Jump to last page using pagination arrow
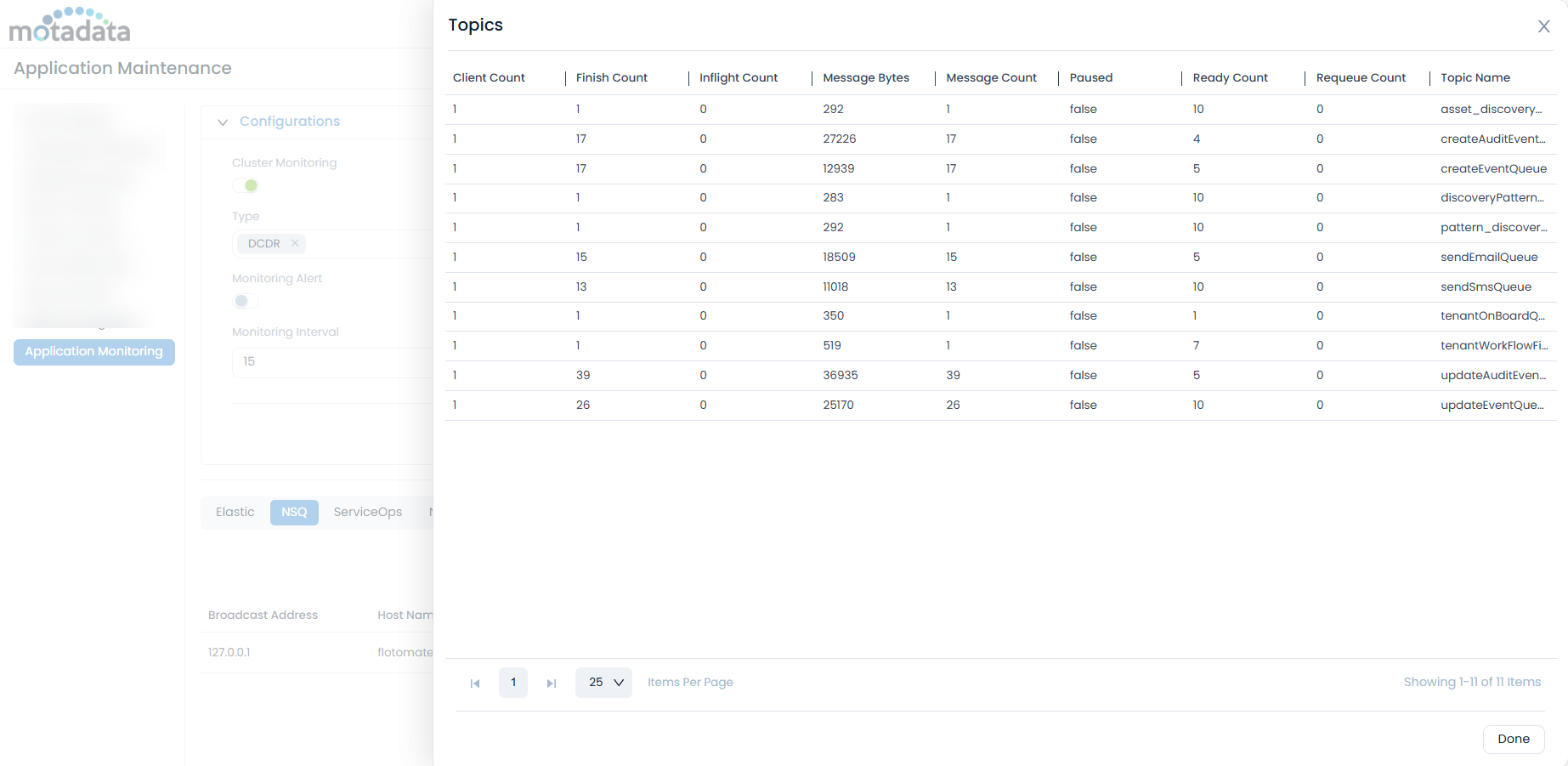Screen dimensions: 1568x766 552,683
